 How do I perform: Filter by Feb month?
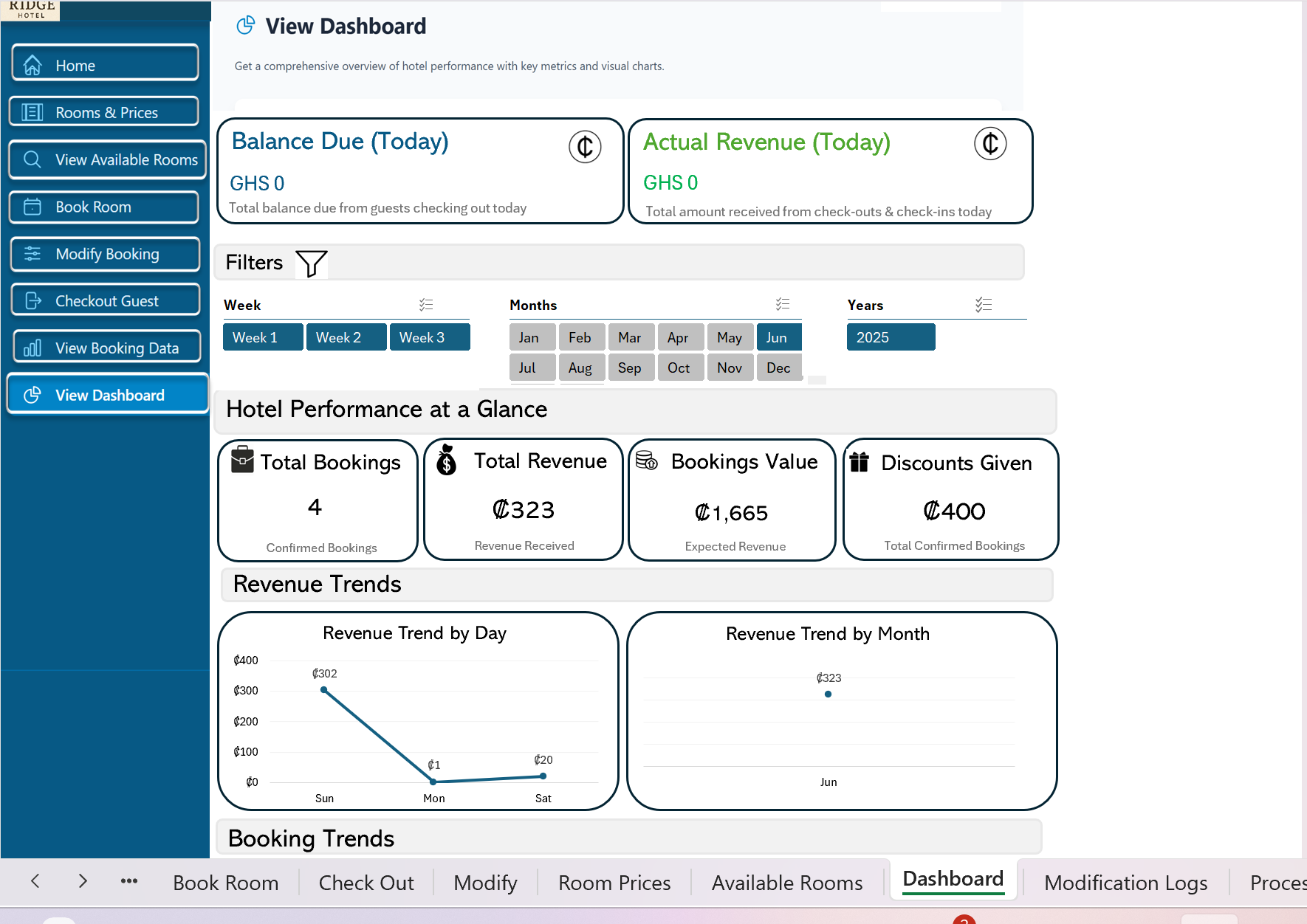[582, 337]
